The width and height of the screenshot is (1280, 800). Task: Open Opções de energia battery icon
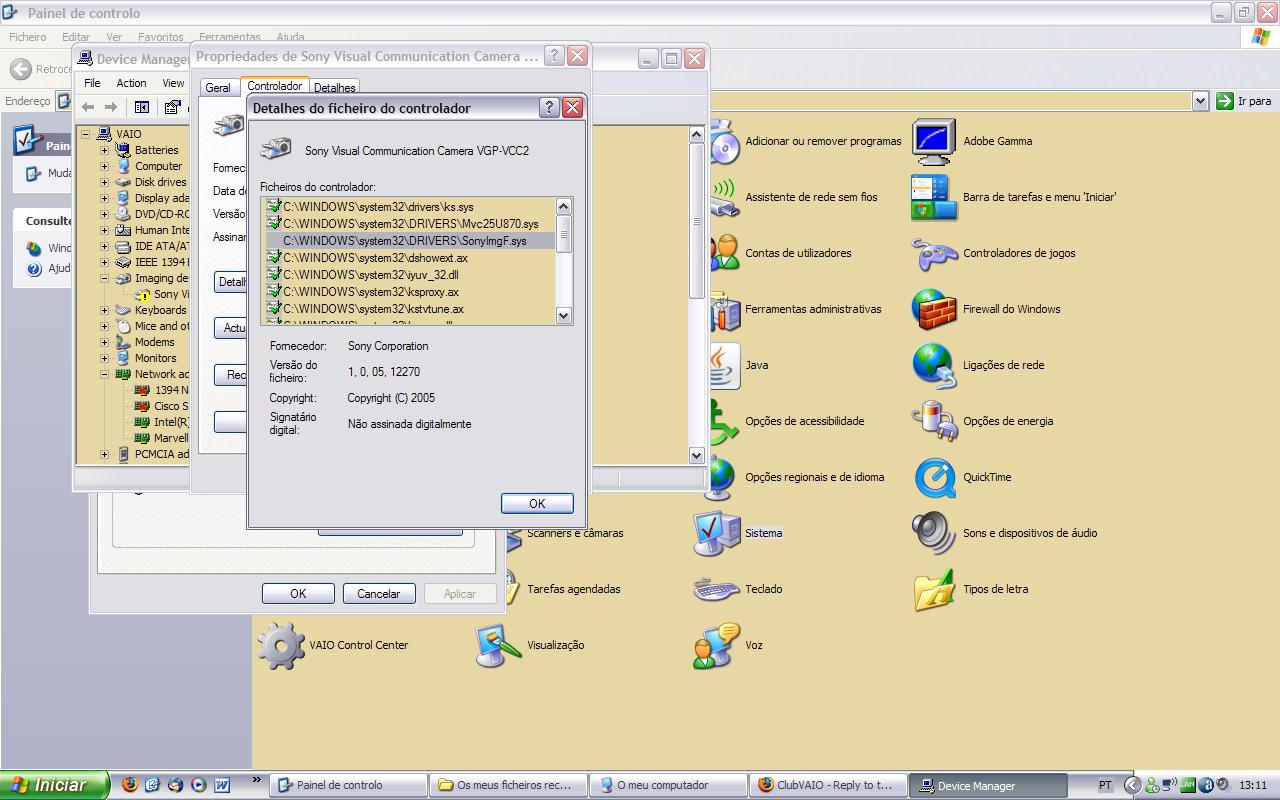point(934,421)
